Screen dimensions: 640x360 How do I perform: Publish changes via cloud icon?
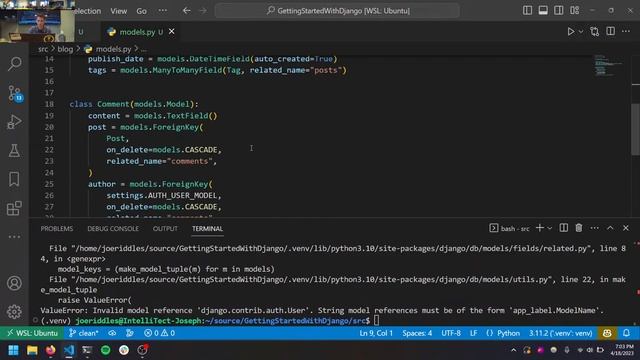[112, 333]
